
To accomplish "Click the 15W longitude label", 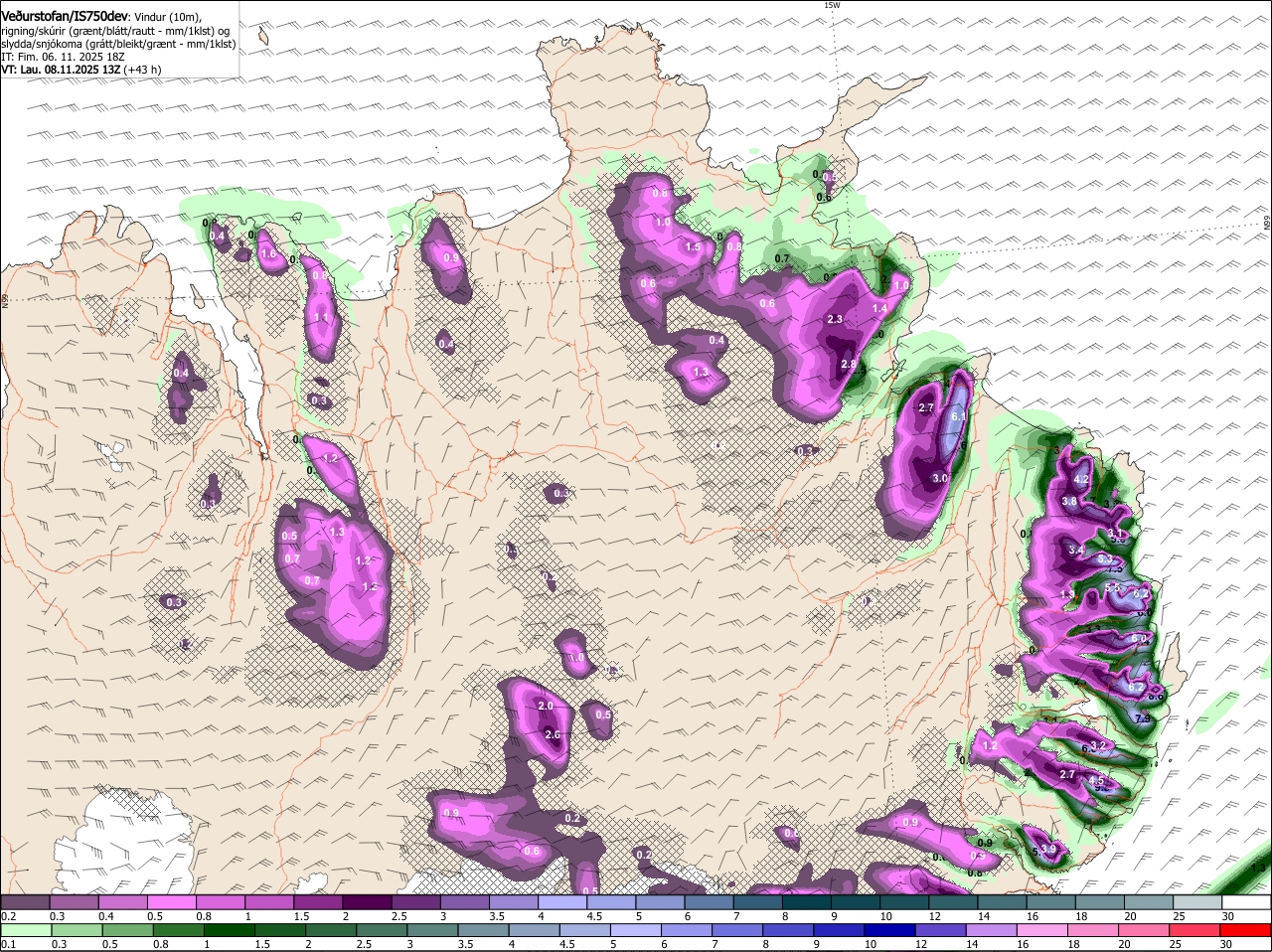I will pyautogui.click(x=832, y=5).
